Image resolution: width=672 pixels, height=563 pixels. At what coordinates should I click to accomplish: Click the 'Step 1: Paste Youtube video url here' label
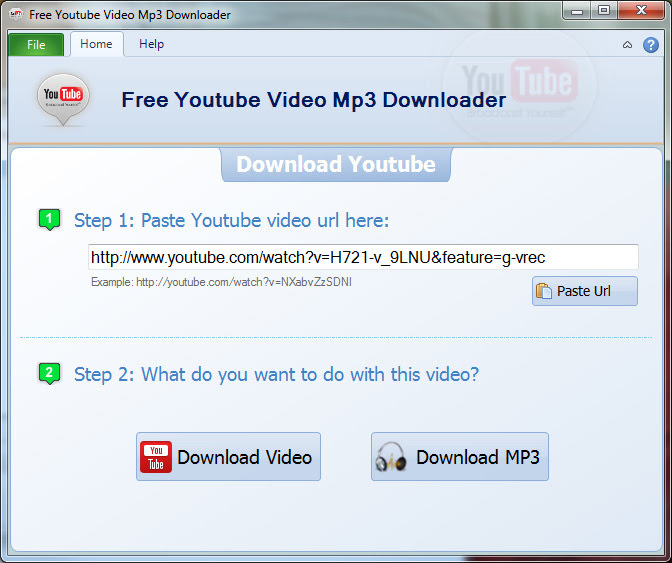231,220
